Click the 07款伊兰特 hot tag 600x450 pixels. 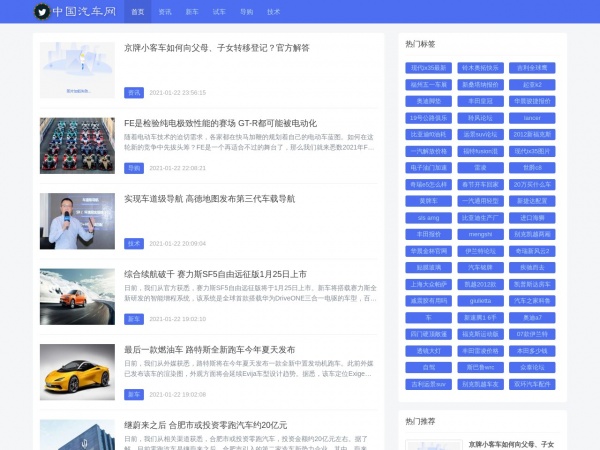click(x=532, y=334)
